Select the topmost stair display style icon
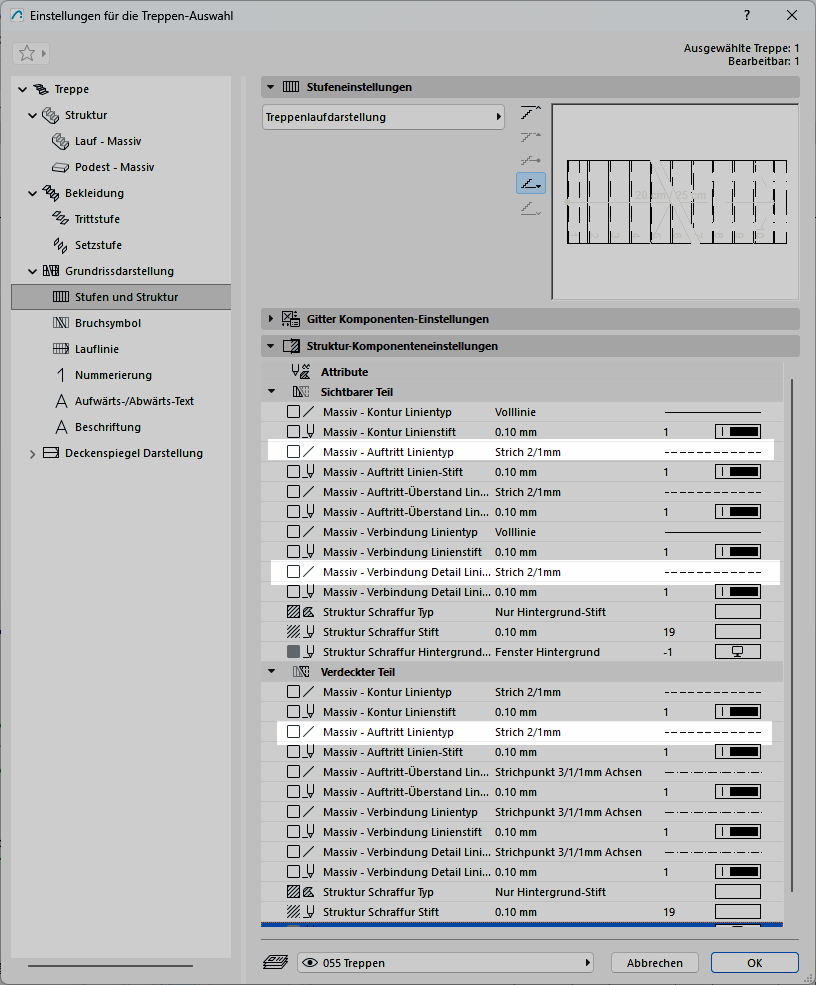816x985 pixels. 530,112
